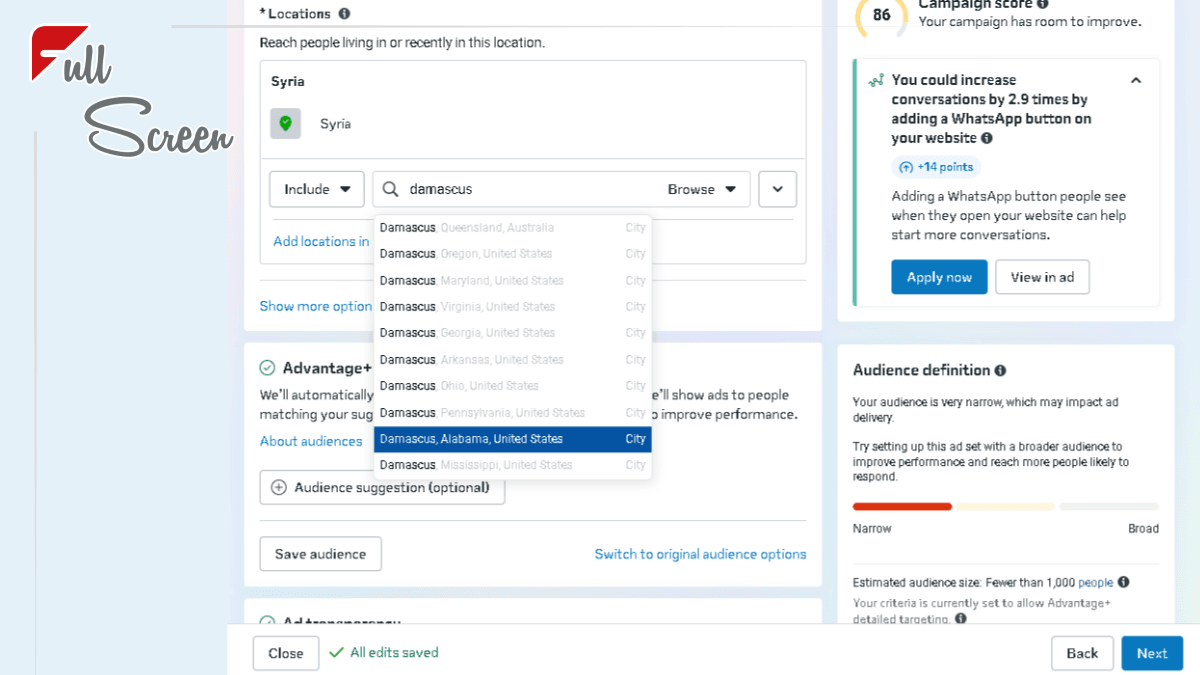Click the info icon next to Audience definition

[x=1000, y=370]
